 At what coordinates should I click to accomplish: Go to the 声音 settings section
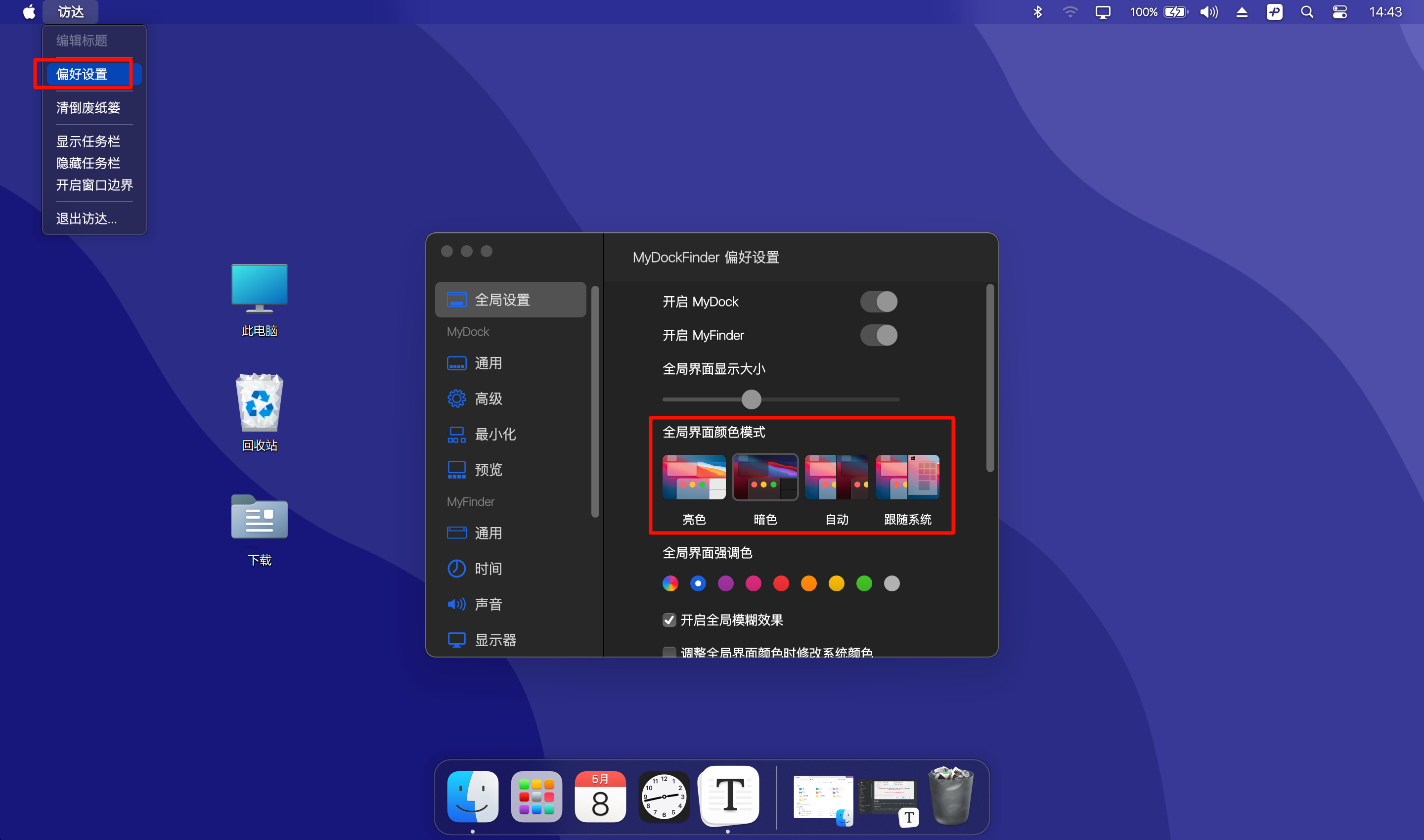point(488,604)
